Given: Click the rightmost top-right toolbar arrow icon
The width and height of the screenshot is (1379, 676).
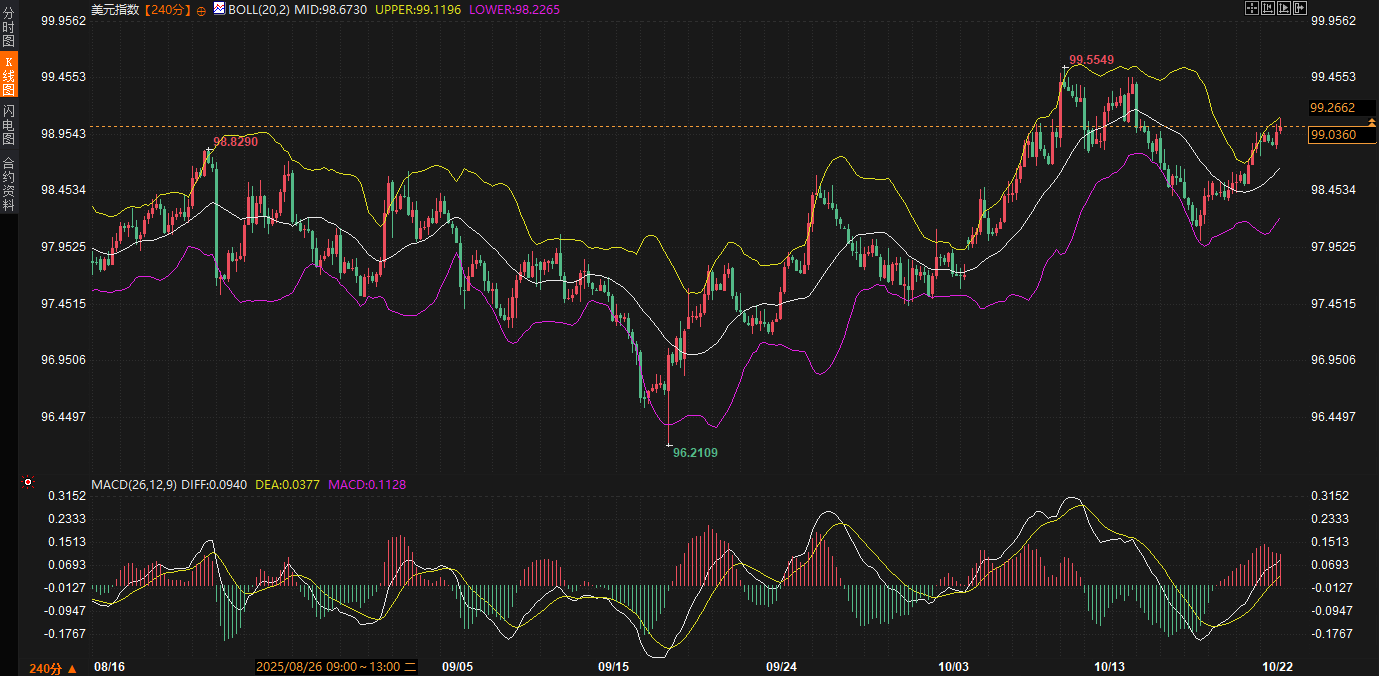Looking at the screenshot, I should pyautogui.click(x=1301, y=8).
